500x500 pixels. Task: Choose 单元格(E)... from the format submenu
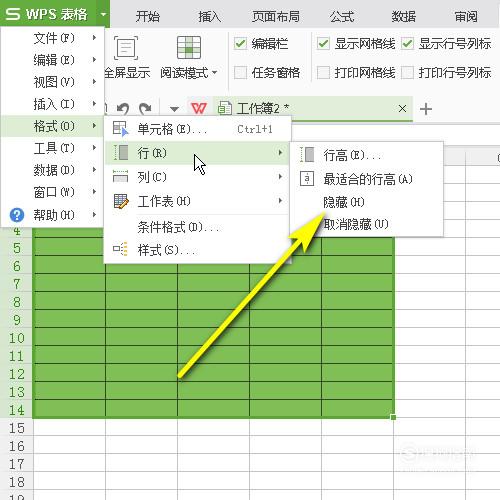(x=197, y=129)
